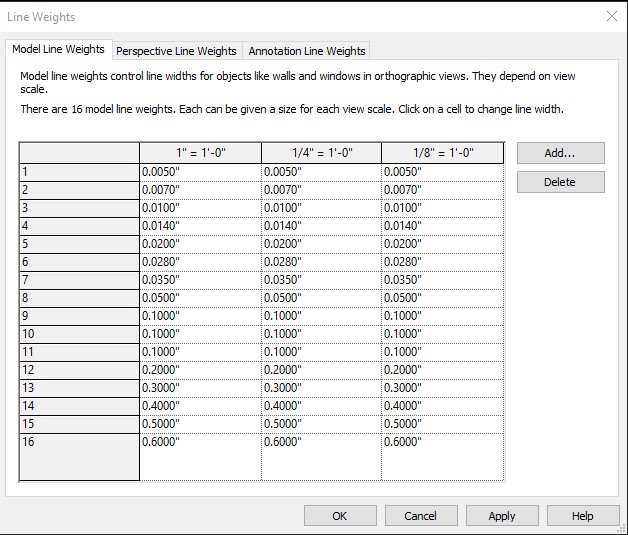628x535 pixels.
Task: Edit weight 13 cell under 1" = 1'-0"
Action: point(201,388)
